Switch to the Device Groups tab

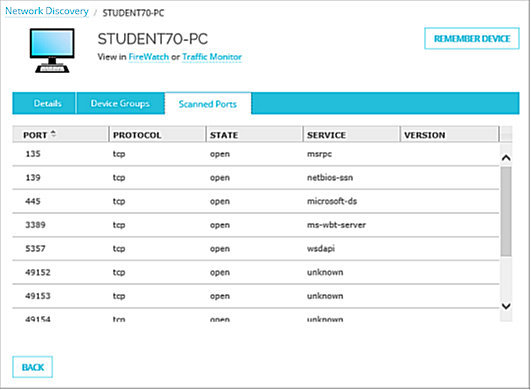[x=120, y=103]
